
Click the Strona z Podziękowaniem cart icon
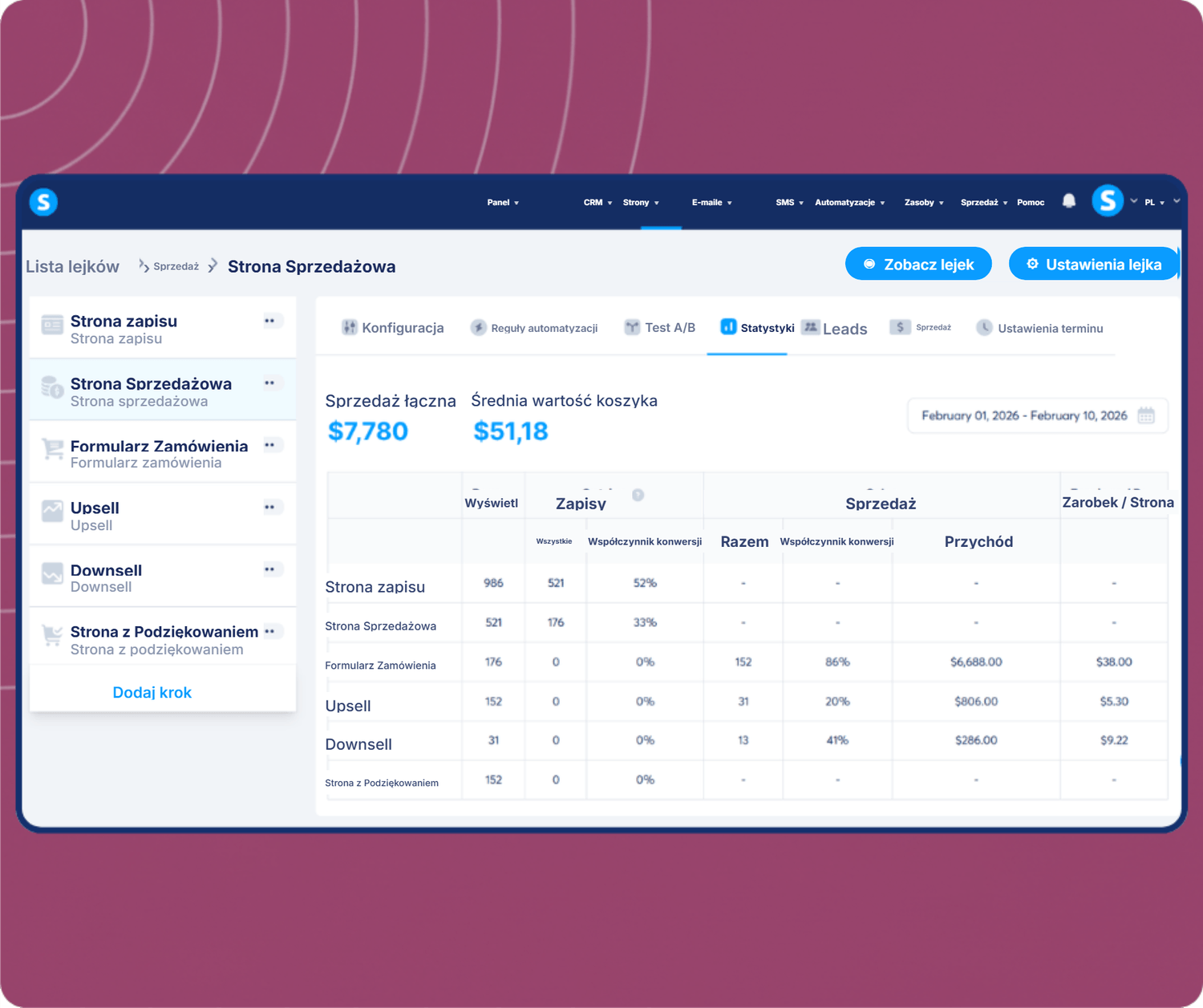pyautogui.click(x=52, y=635)
